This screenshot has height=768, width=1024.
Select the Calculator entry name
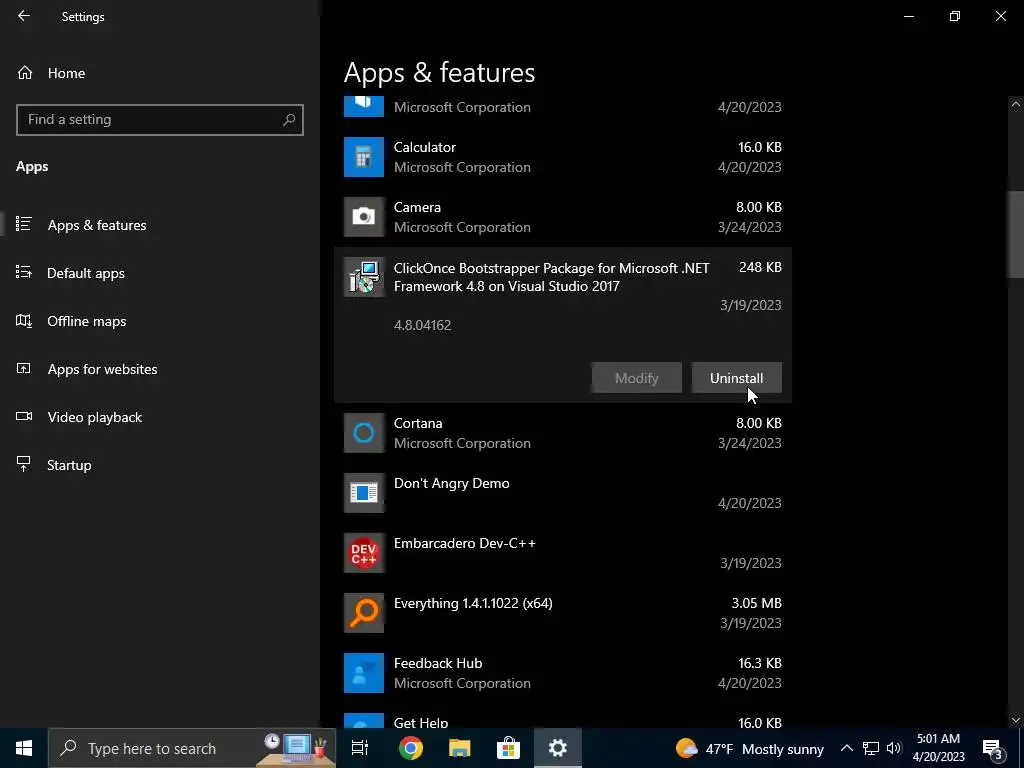424,147
